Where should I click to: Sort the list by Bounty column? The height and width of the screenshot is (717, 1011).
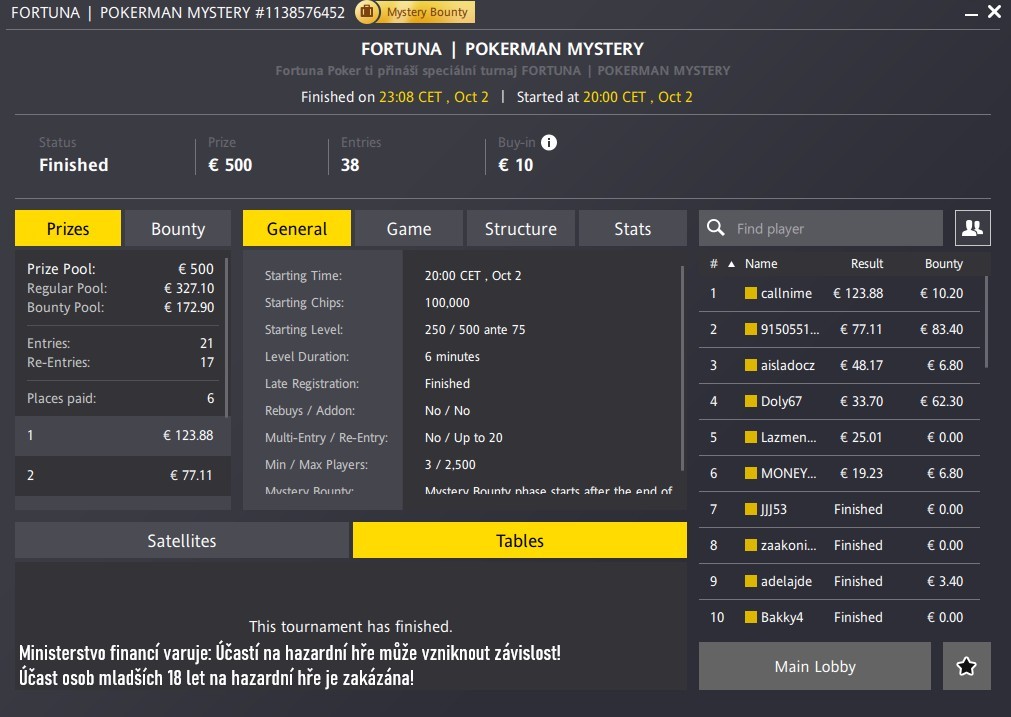943,264
